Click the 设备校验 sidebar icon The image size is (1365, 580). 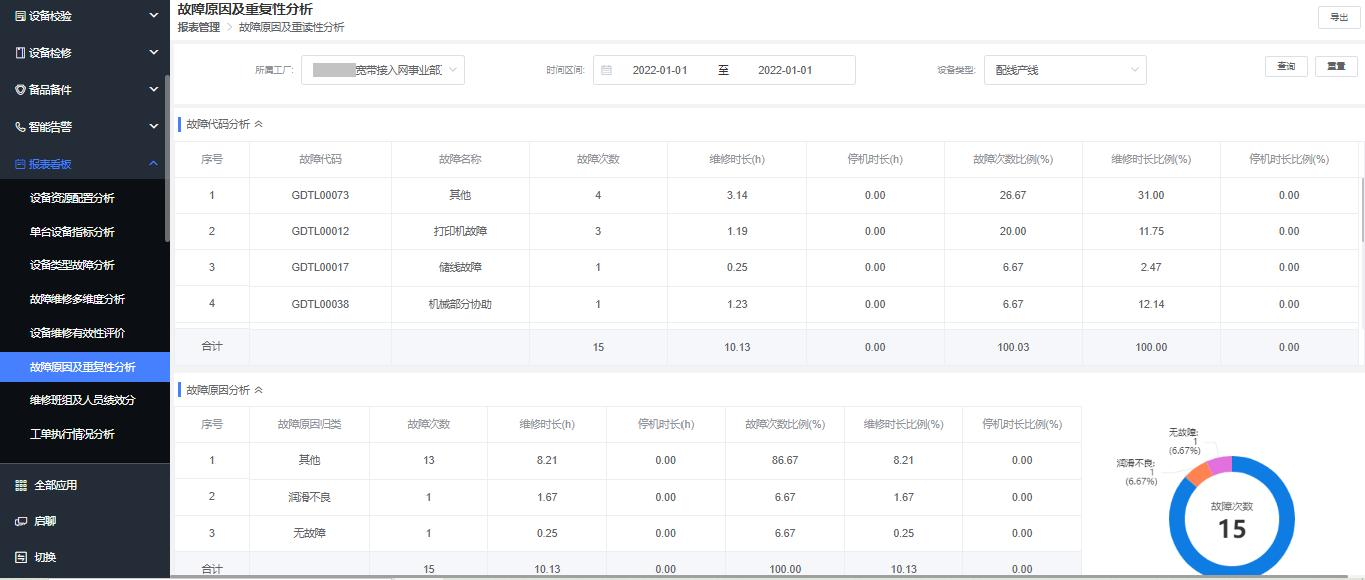(x=20, y=16)
